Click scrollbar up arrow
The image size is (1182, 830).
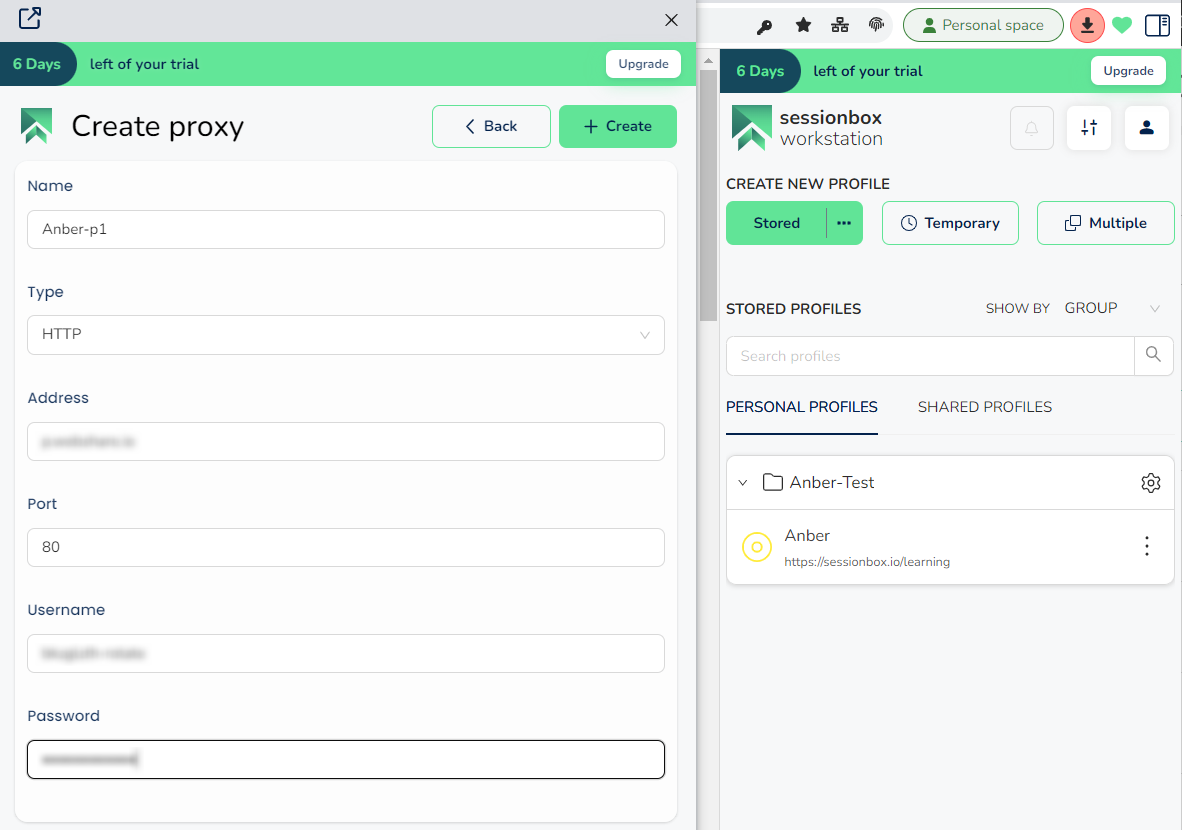pos(708,60)
